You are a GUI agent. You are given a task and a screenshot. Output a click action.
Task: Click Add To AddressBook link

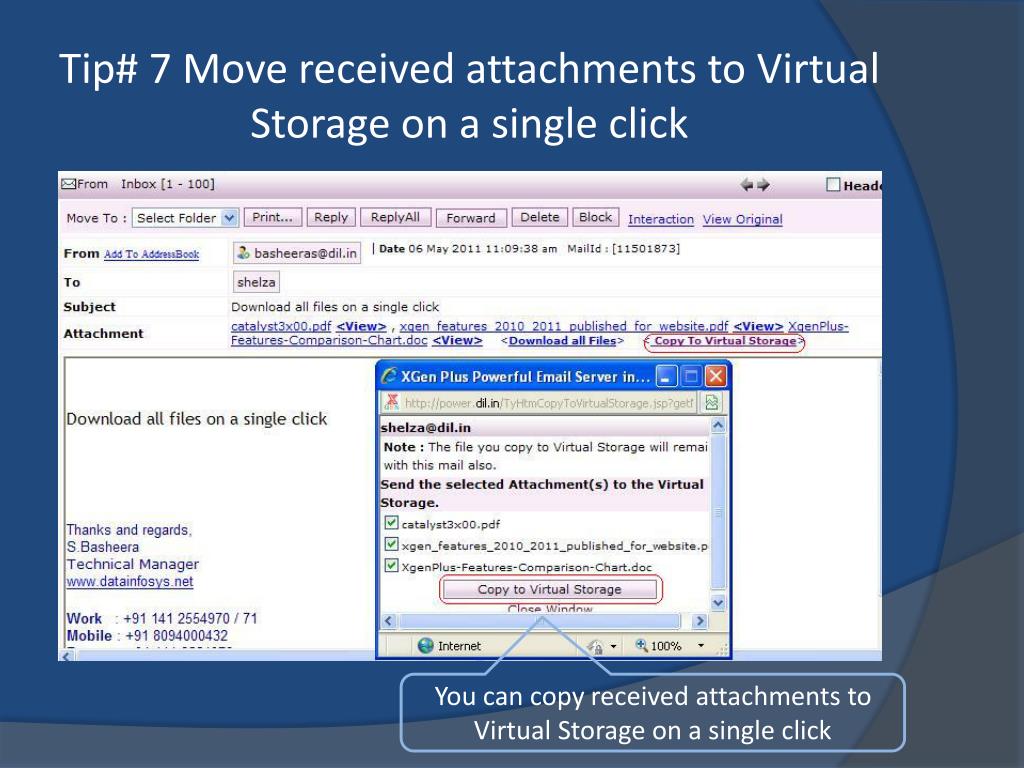point(152,254)
